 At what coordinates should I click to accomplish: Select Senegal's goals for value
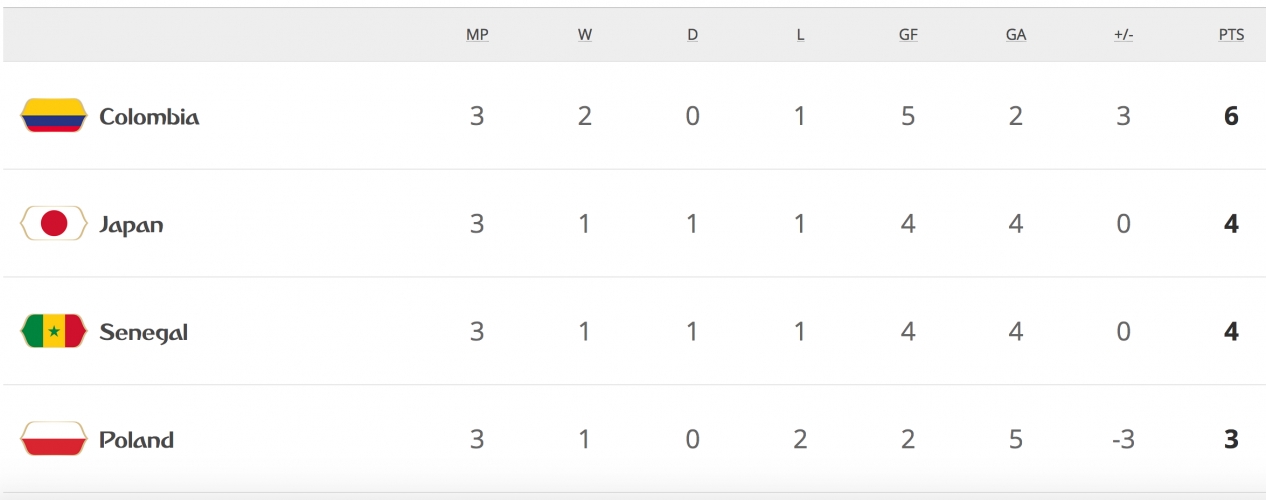[908, 332]
